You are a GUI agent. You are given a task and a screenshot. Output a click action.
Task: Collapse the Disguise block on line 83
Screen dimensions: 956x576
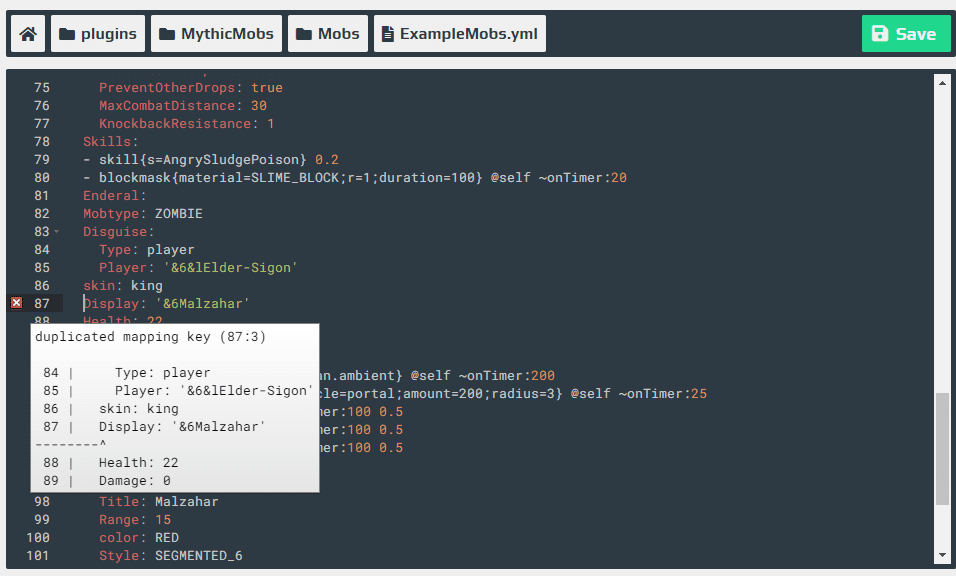pos(56,232)
